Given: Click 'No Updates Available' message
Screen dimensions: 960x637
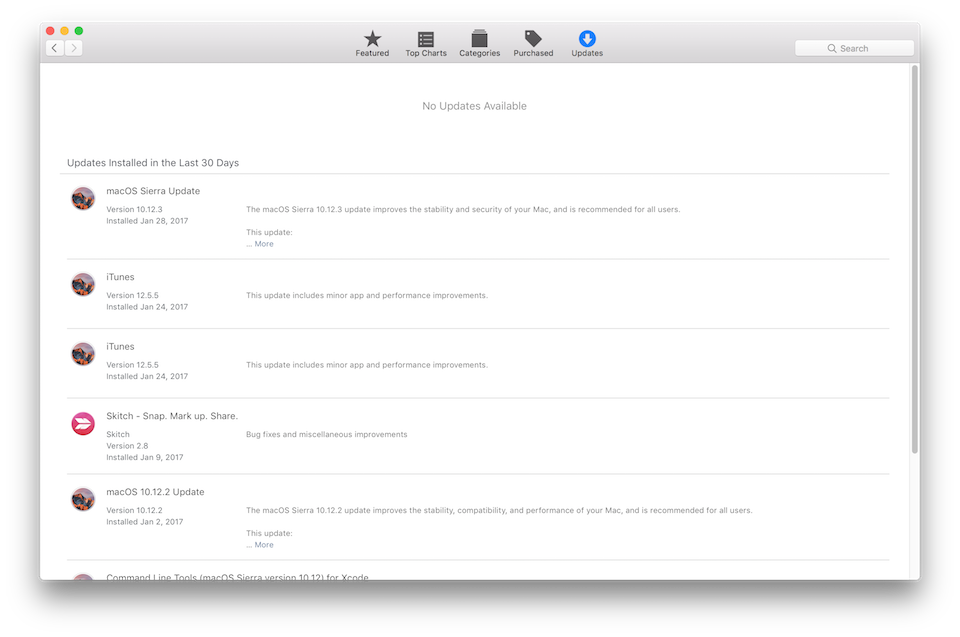Looking at the screenshot, I should (474, 106).
